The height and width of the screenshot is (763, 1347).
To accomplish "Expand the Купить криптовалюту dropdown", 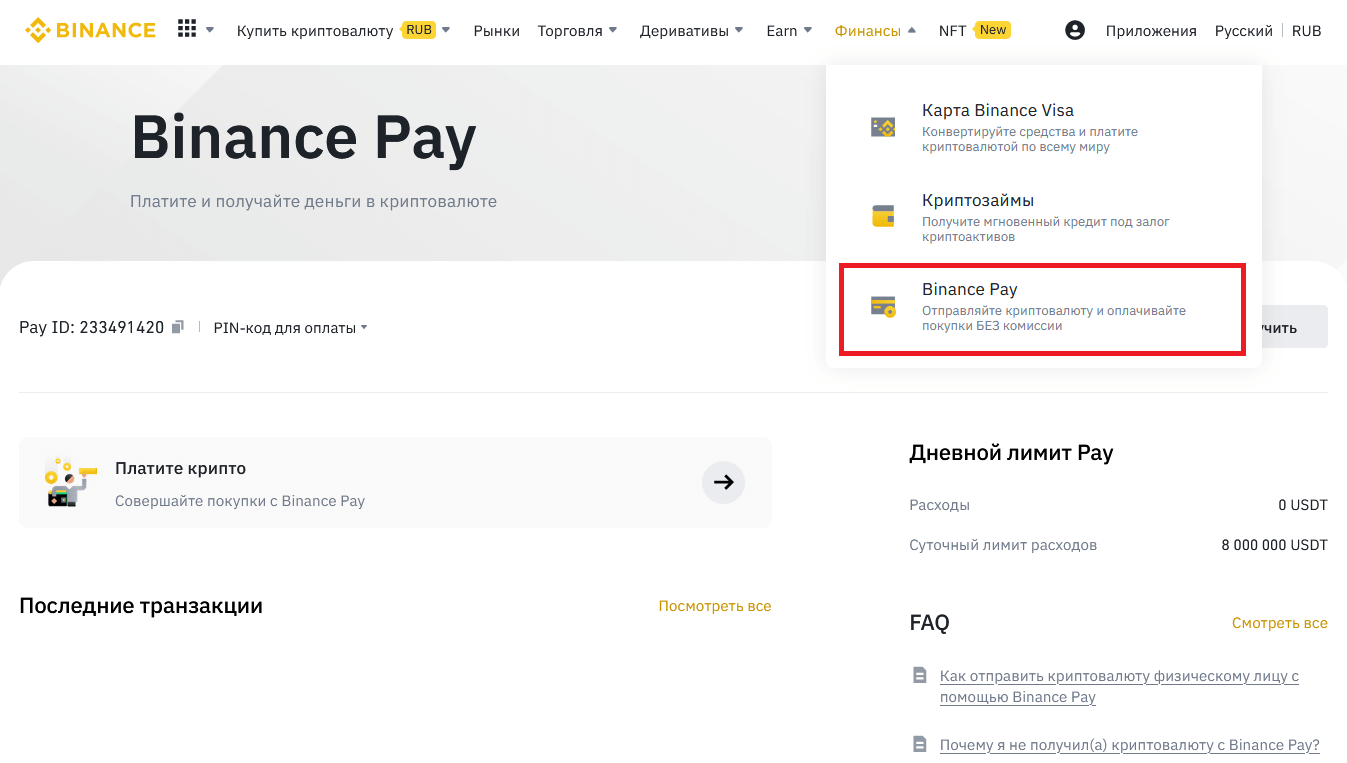I will pos(343,31).
